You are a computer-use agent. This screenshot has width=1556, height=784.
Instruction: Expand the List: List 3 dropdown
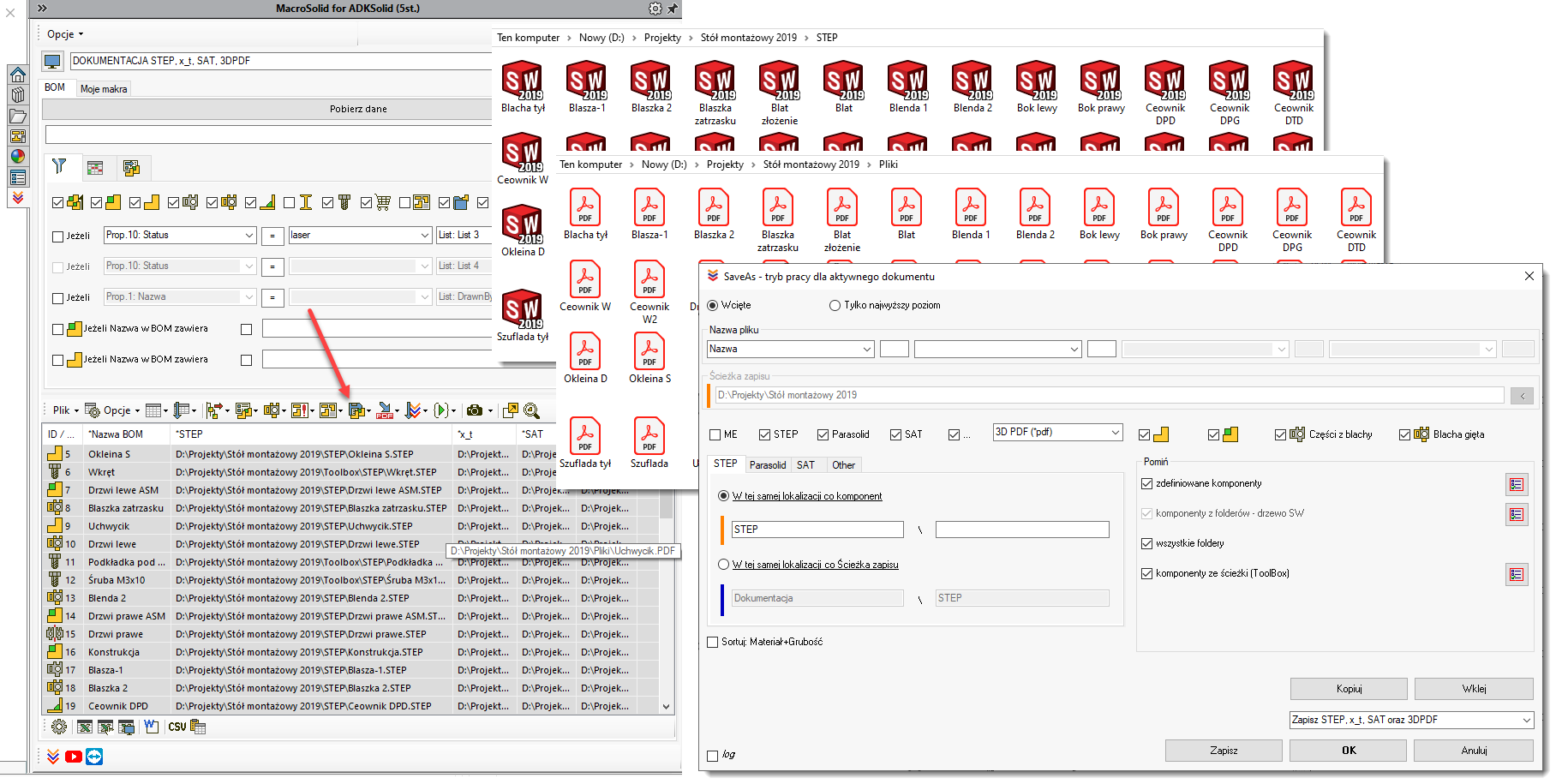(x=464, y=235)
